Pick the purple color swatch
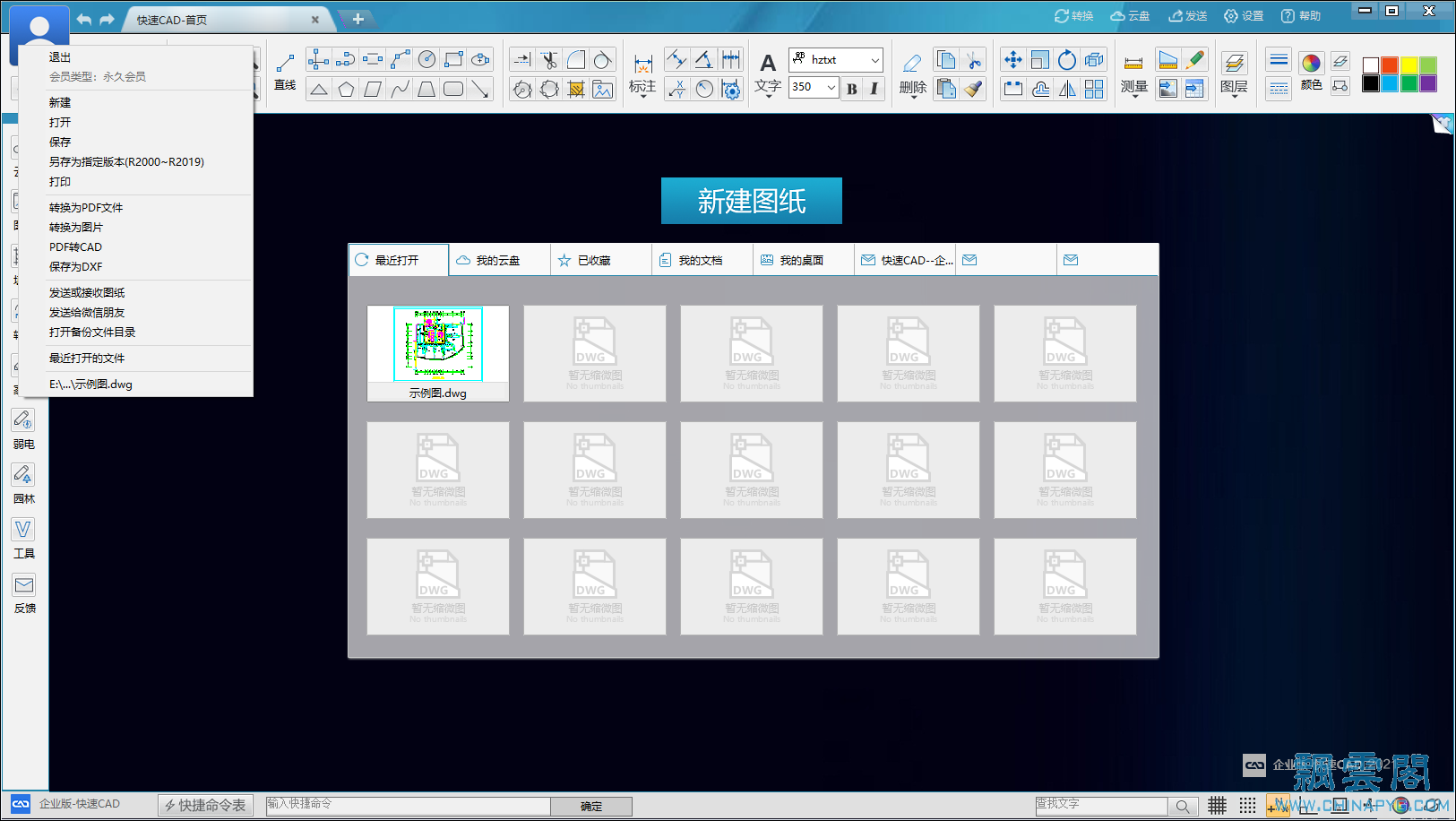Screen dimensions: 1456x821 pyautogui.click(x=1428, y=83)
